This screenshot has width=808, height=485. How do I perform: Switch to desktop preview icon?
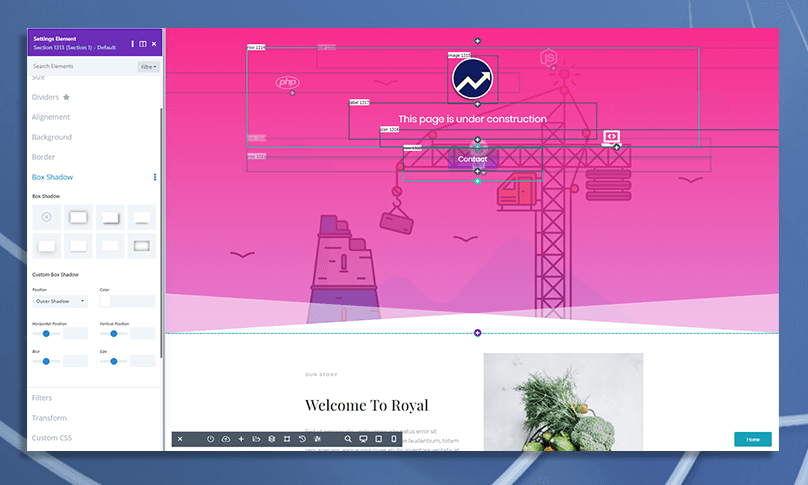click(363, 439)
